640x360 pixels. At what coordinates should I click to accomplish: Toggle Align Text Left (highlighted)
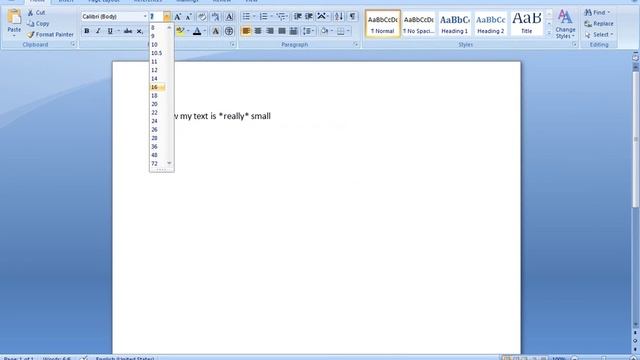tap(246, 31)
